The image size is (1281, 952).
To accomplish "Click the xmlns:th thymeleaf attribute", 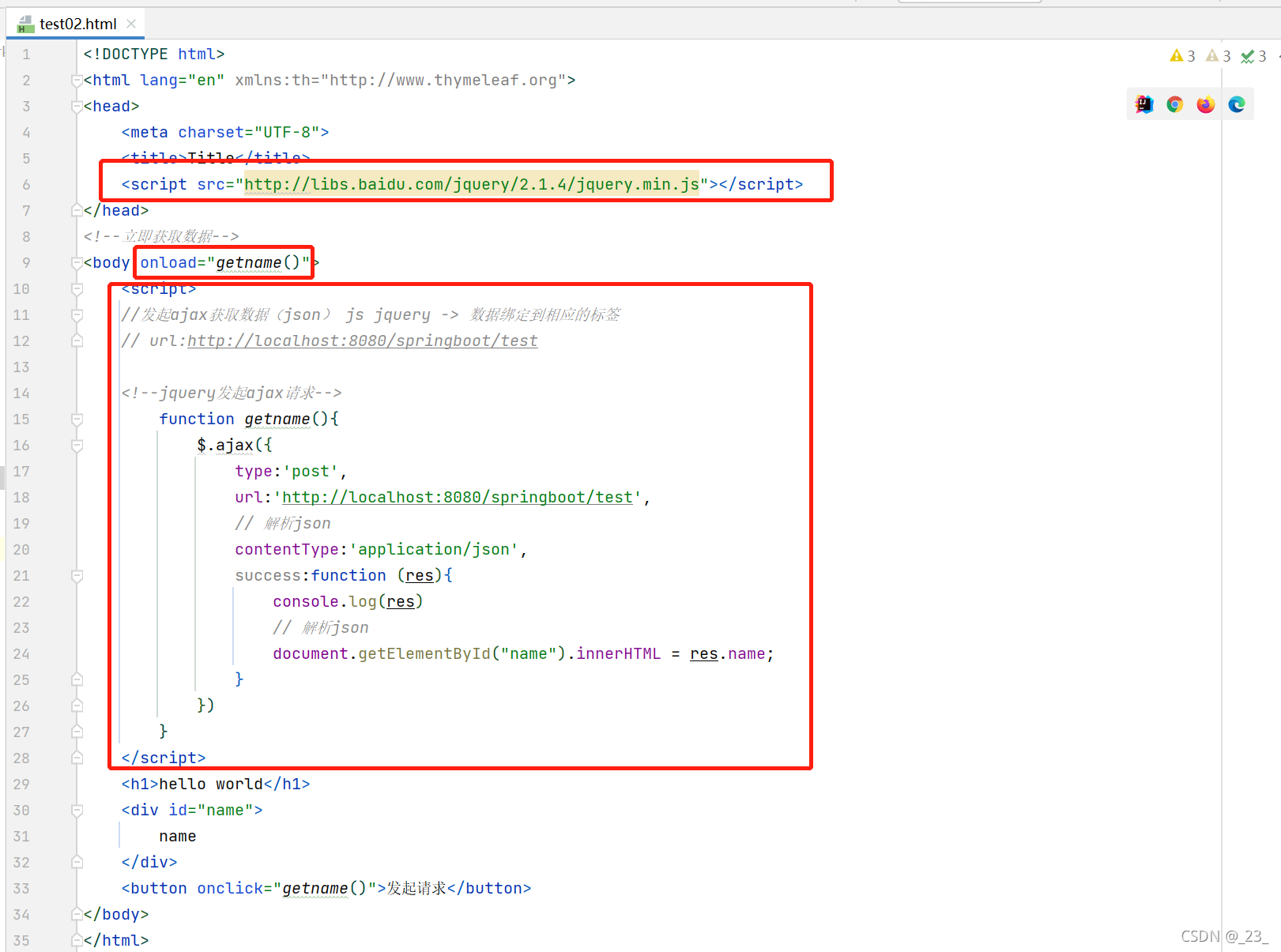I will pyautogui.click(x=400, y=80).
